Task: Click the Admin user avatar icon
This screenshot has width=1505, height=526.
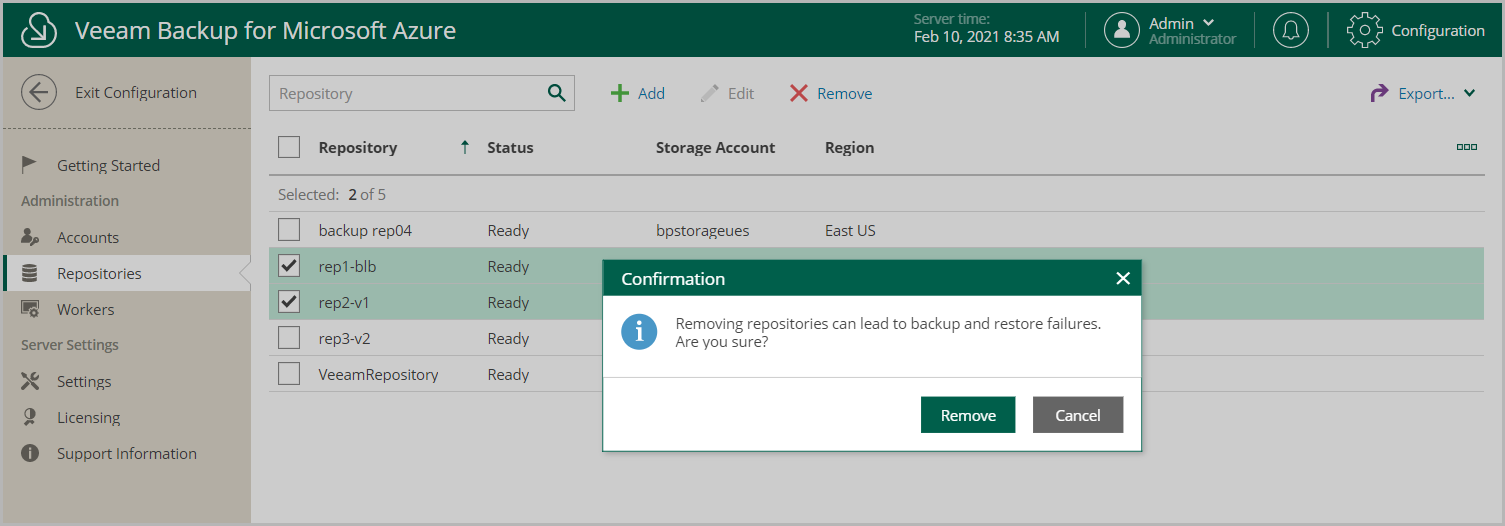Action: (x=1122, y=30)
